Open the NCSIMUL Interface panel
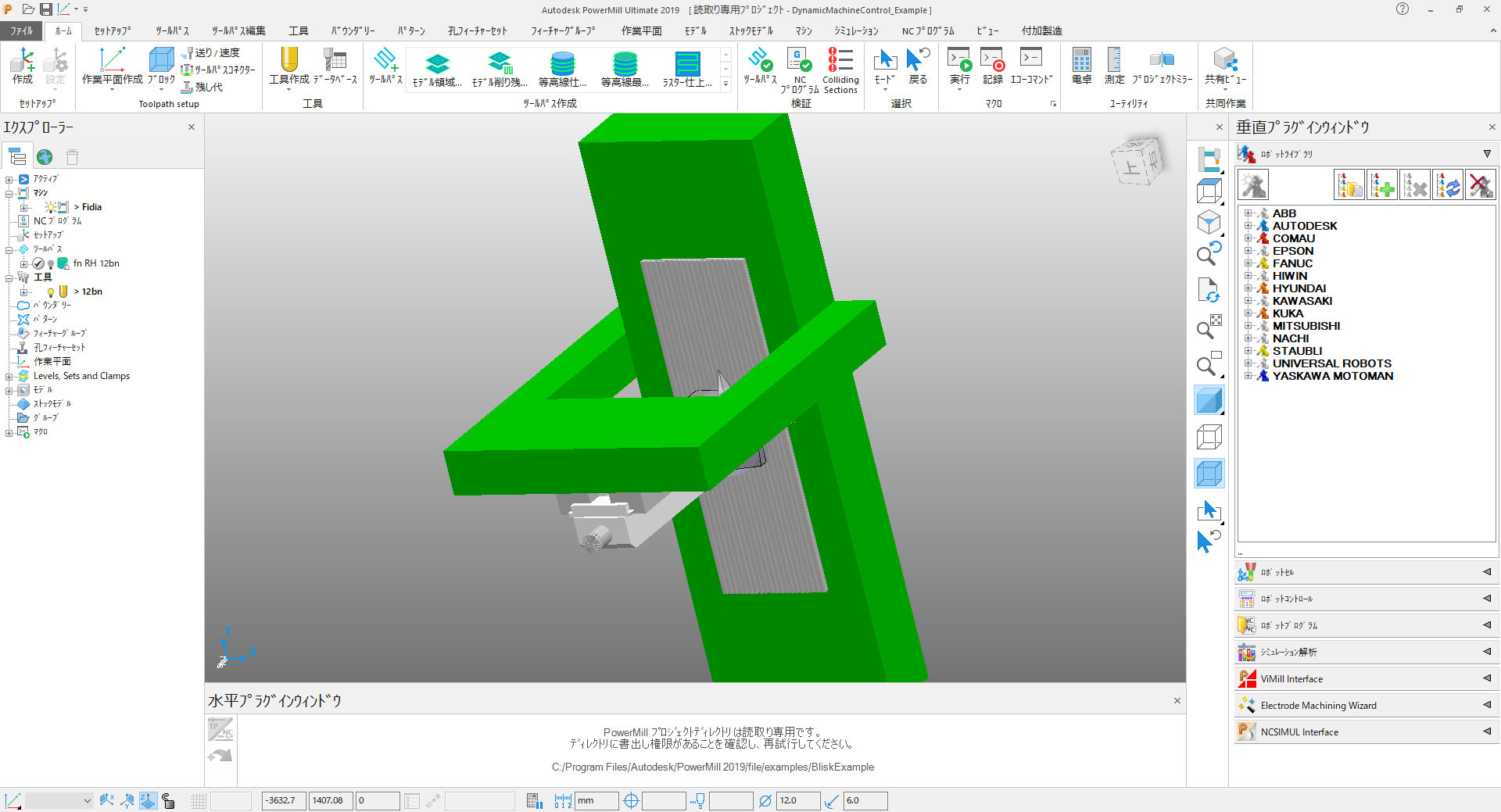1501x812 pixels. (1367, 732)
